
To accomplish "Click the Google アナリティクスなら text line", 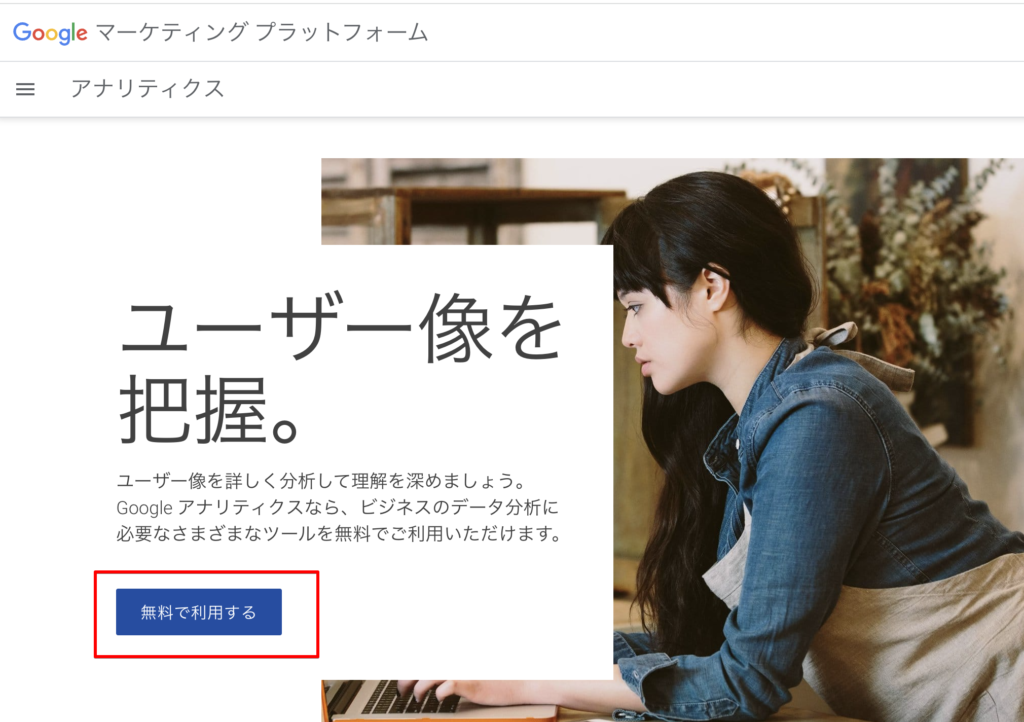I will click(x=338, y=507).
